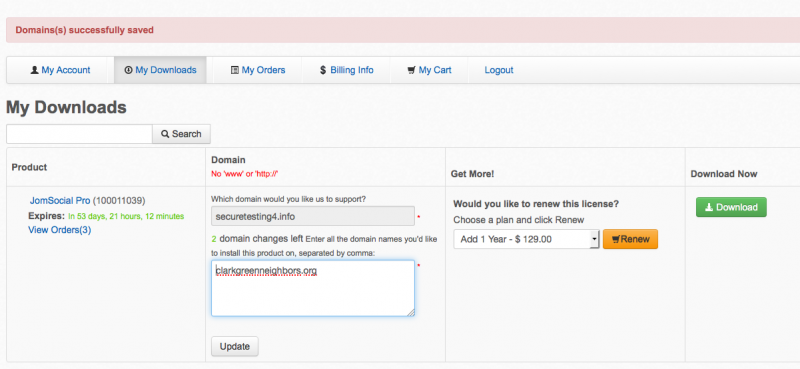Click Which domain would you like us to support?
This screenshot has height=369, width=800.
pos(288,199)
